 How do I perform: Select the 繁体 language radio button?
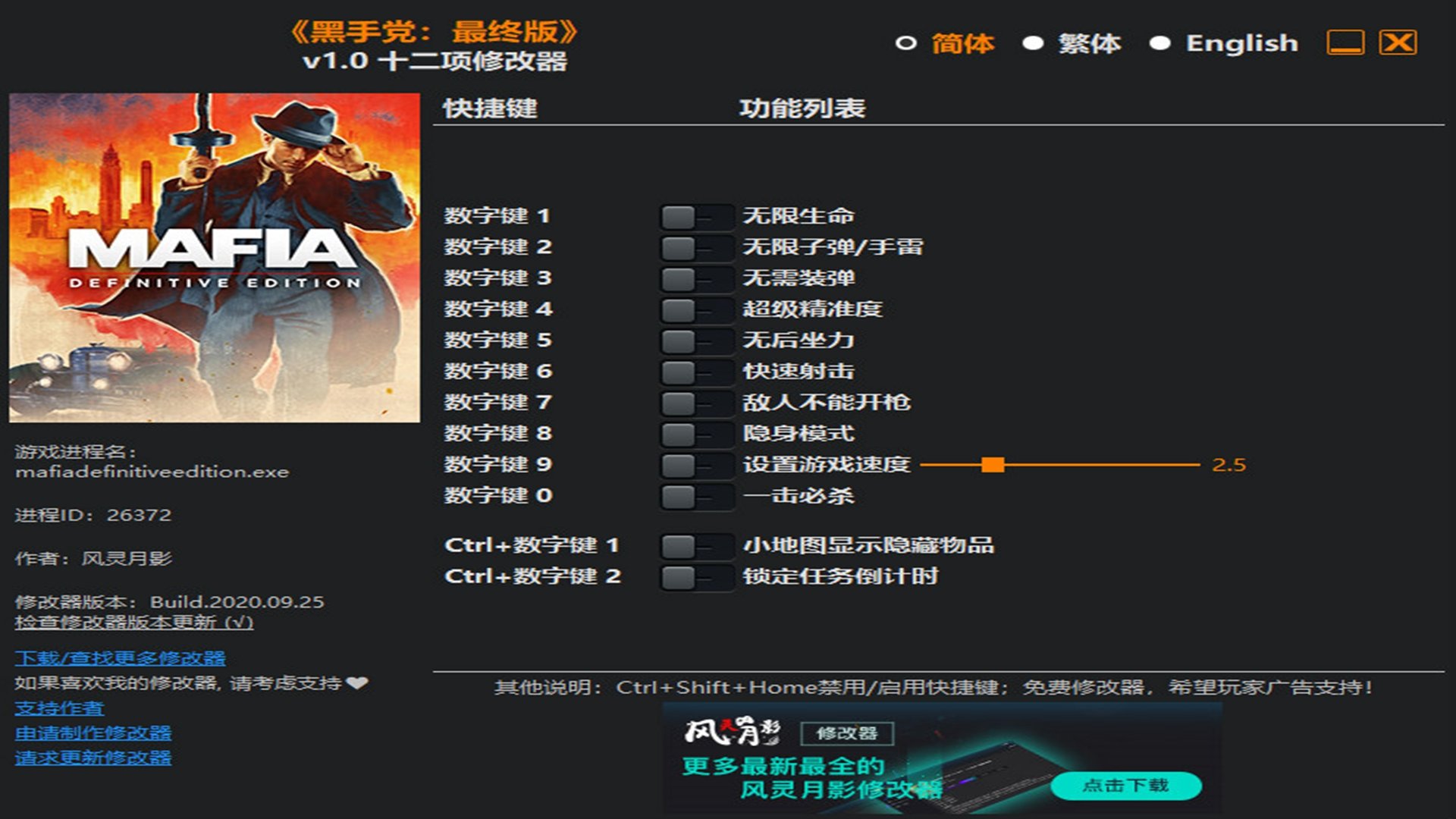pyautogui.click(x=1033, y=43)
